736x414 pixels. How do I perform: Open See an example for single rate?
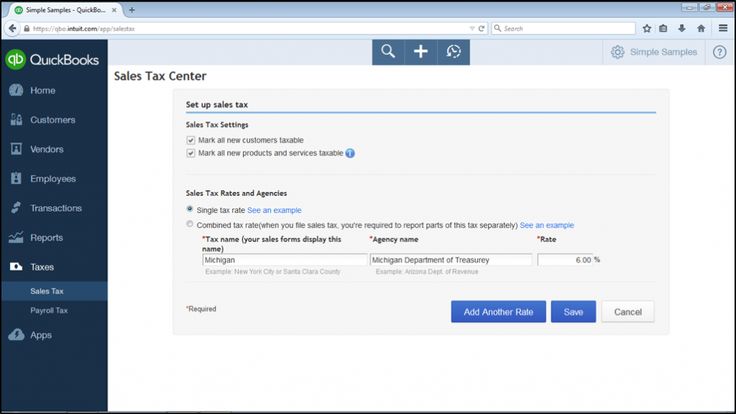click(274, 210)
